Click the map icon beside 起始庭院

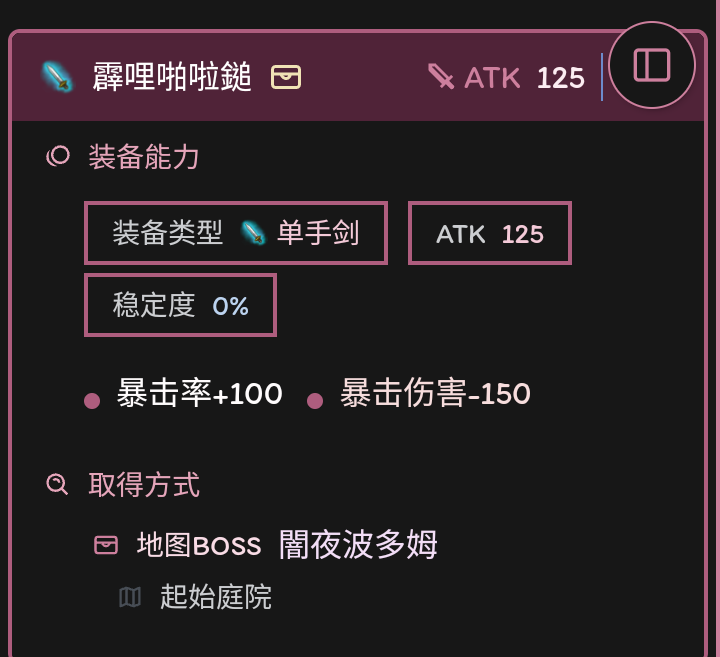click(130, 597)
